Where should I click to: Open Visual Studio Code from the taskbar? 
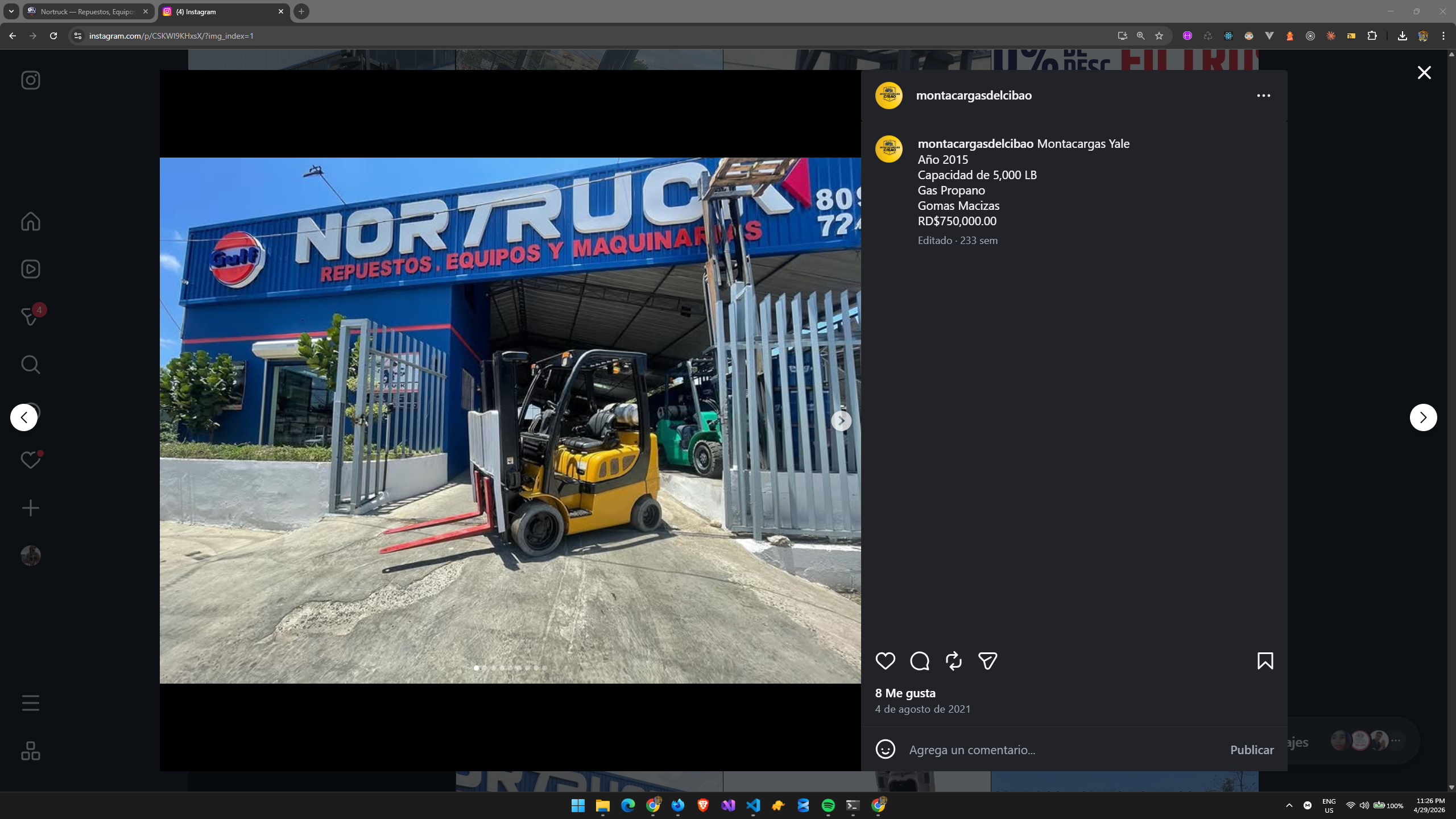[753, 805]
